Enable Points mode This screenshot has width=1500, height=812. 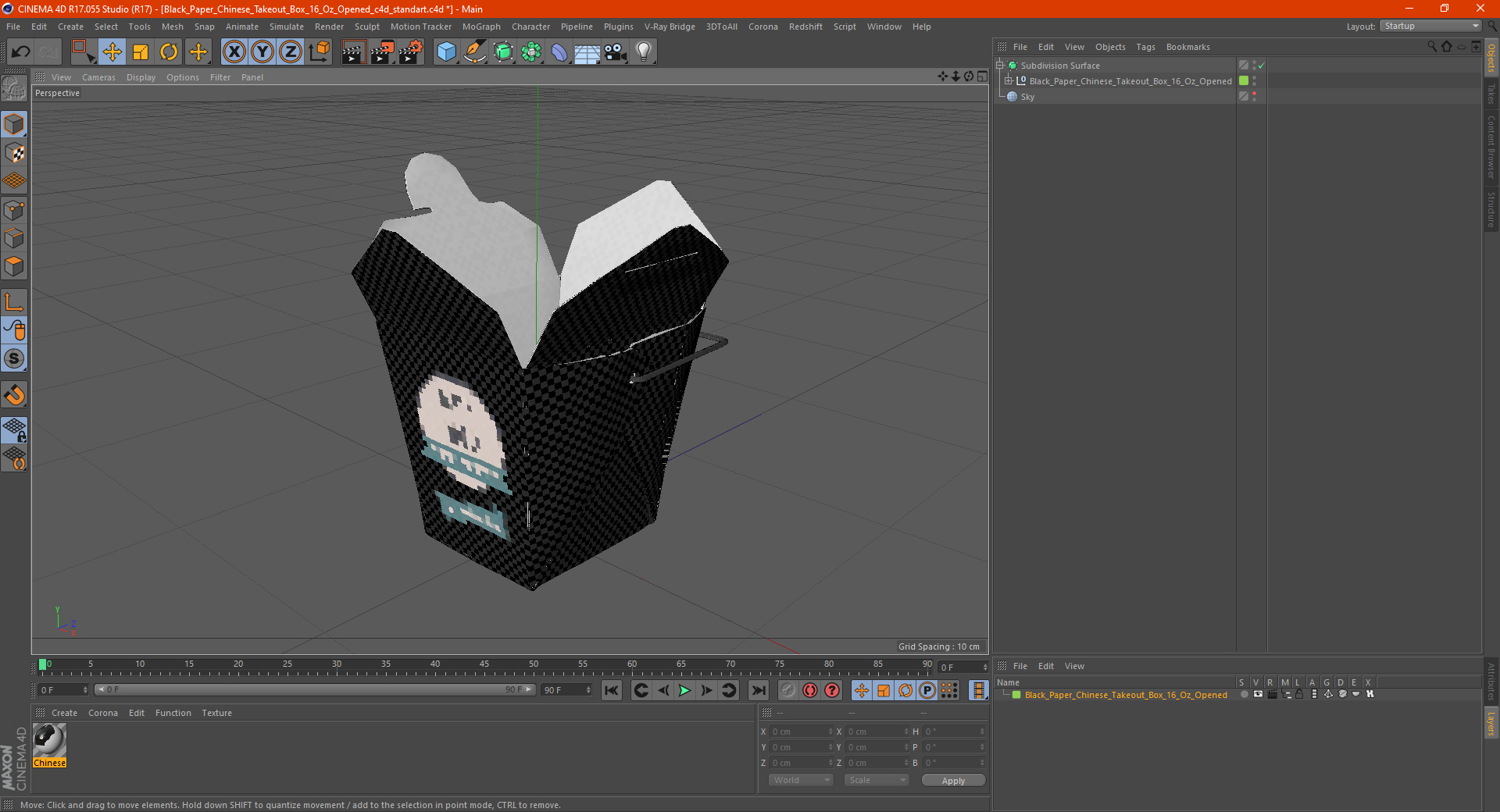15,210
